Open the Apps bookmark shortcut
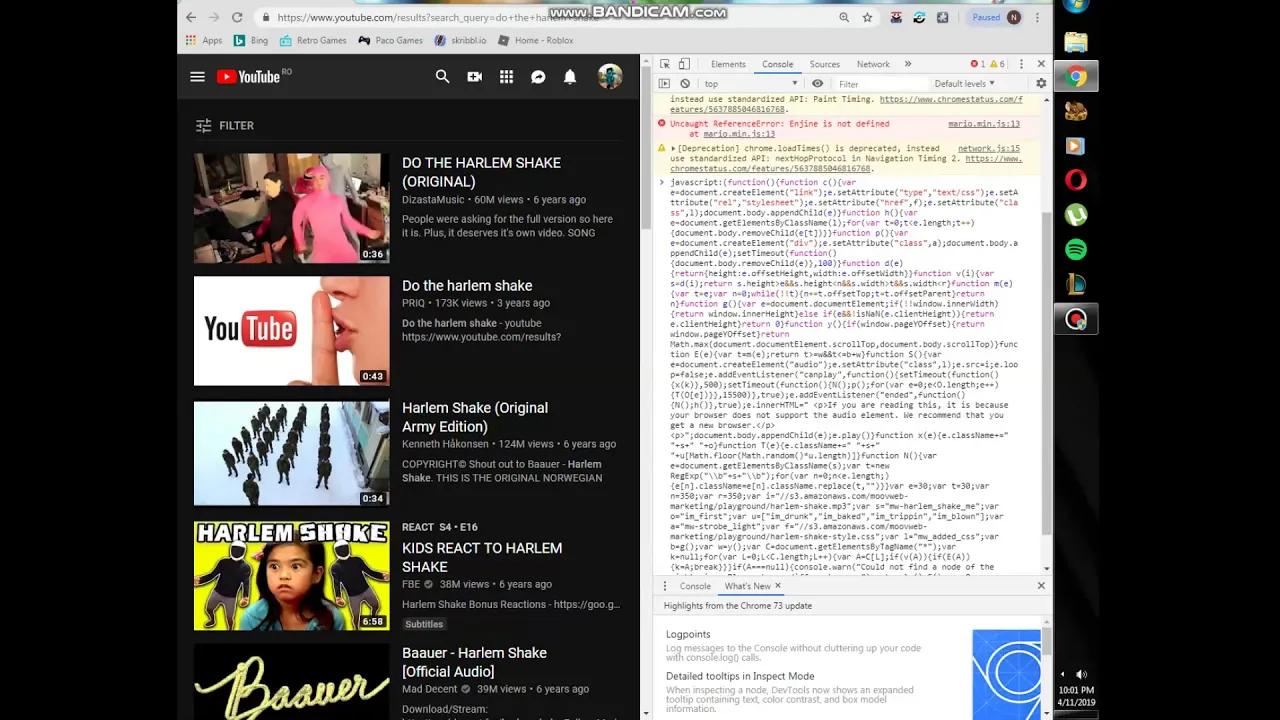This screenshot has height=720, width=1280. point(204,41)
